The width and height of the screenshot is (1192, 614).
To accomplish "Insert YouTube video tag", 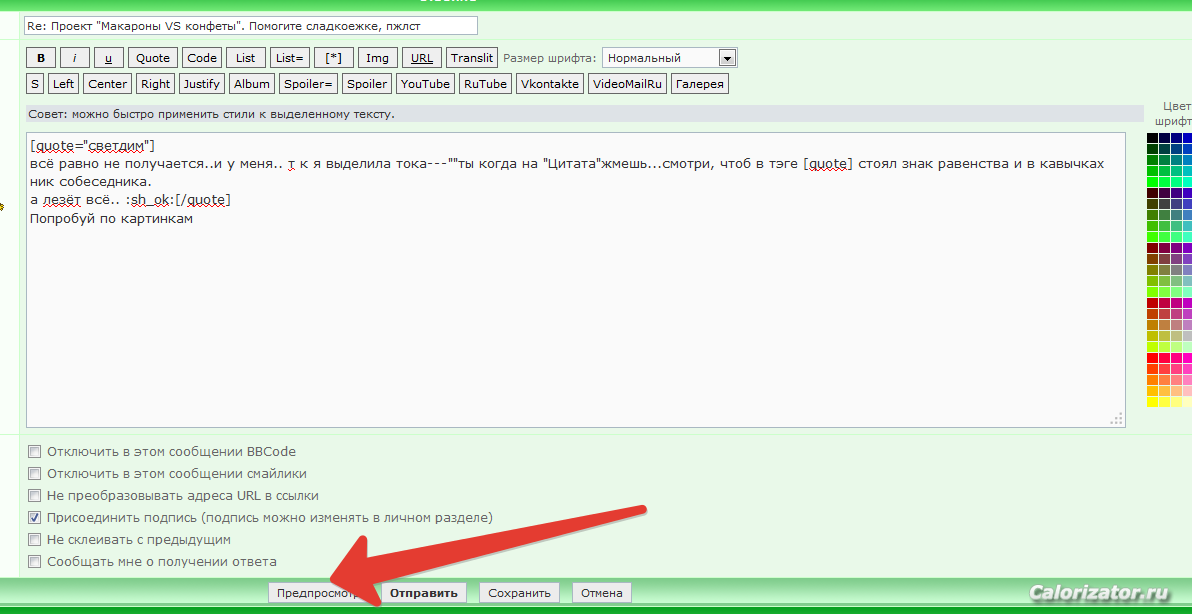I will click(426, 84).
